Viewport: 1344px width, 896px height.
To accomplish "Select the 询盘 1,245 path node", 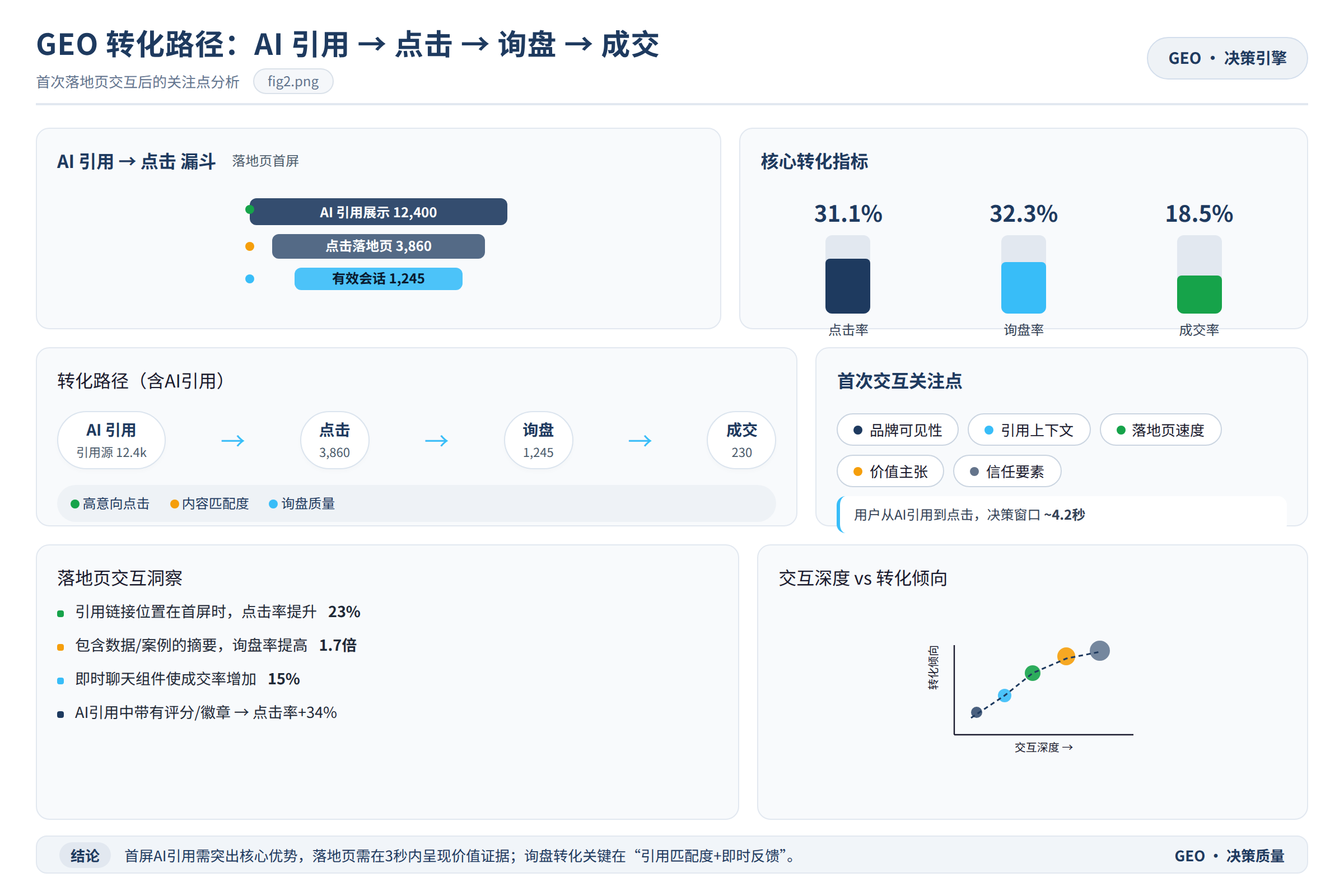I will pyautogui.click(x=538, y=441).
